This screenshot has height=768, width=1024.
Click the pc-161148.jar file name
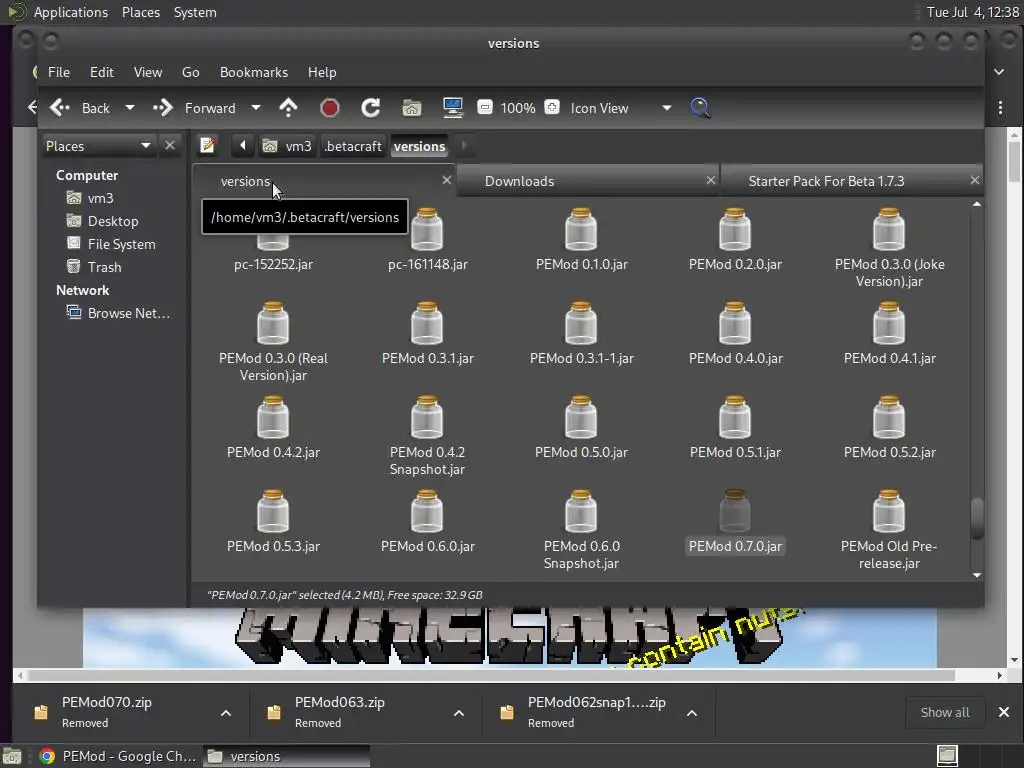pyautogui.click(x=428, y=264)
